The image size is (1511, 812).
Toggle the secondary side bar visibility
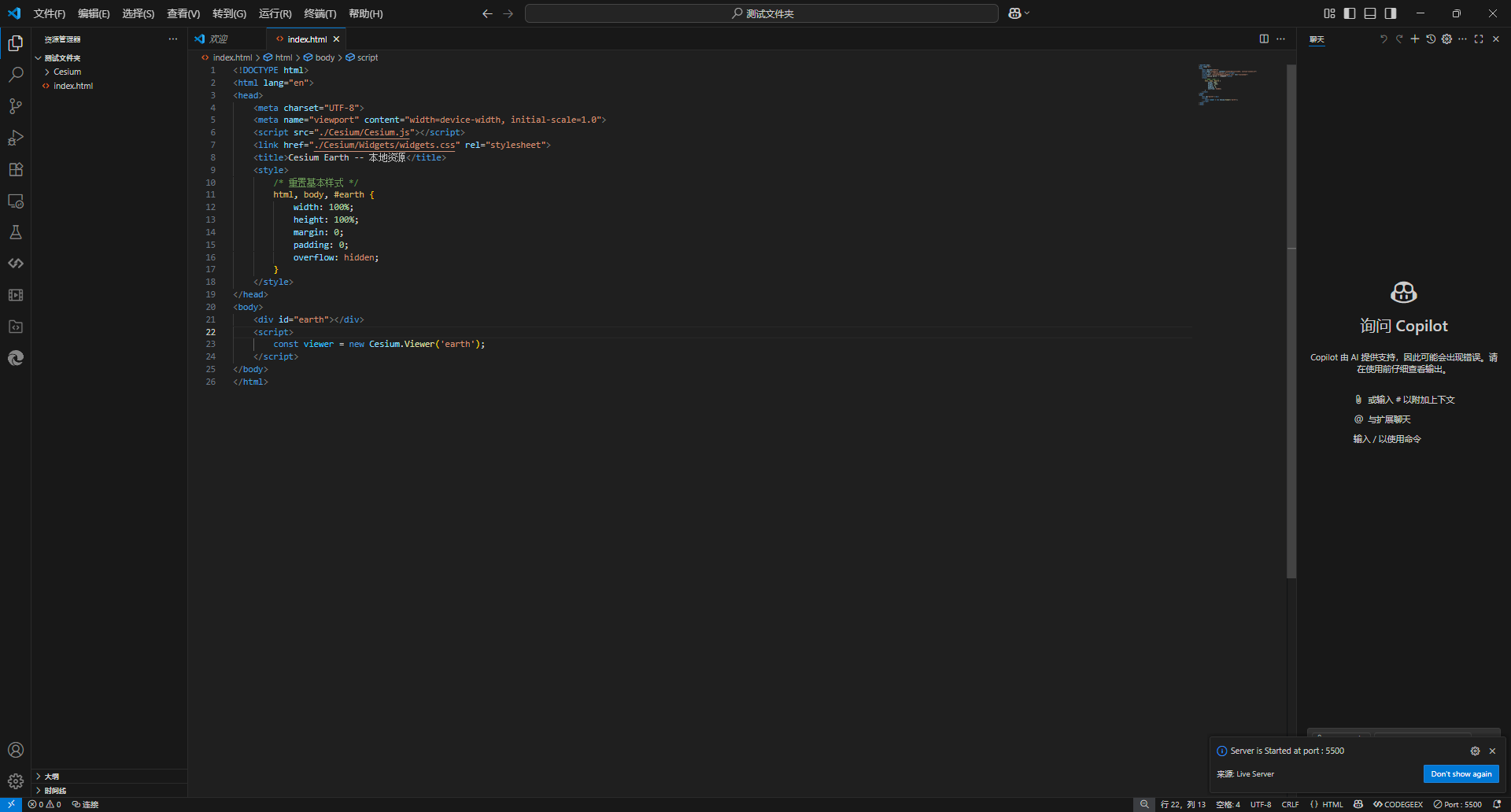click(x=1391, y=13)
